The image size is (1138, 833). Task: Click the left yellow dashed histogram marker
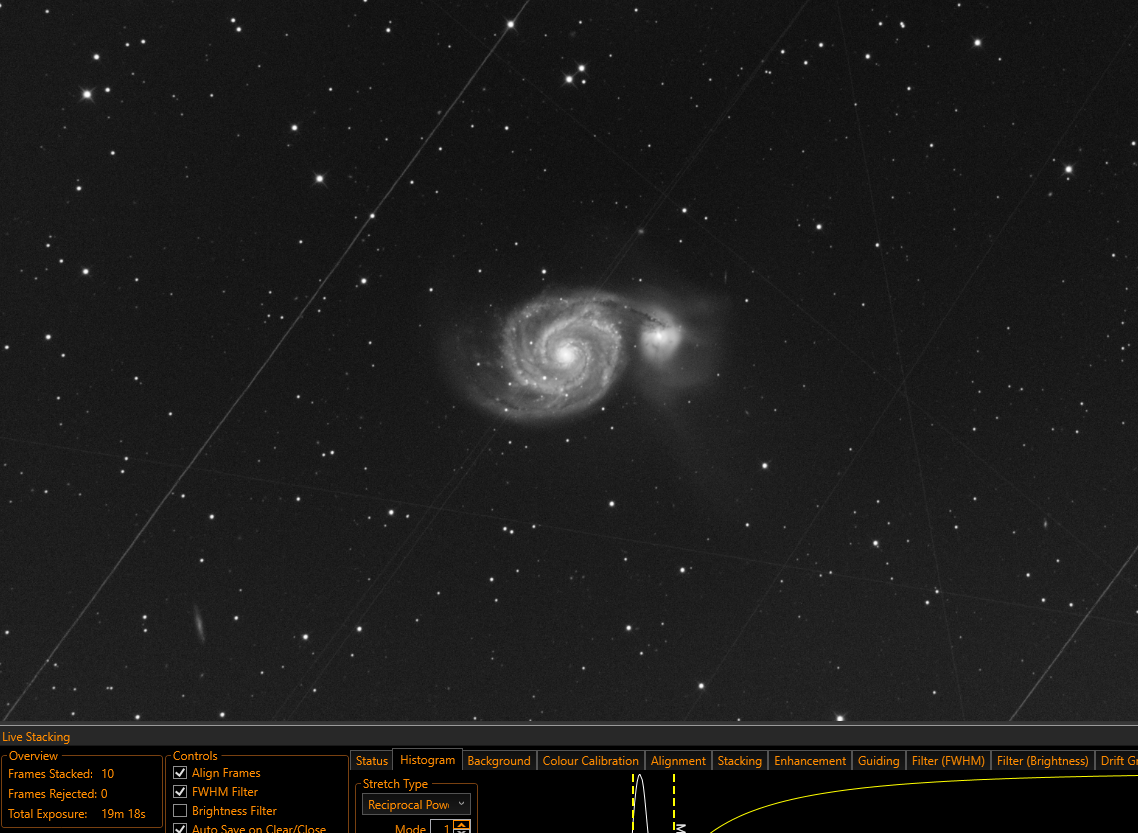(633, 803)
